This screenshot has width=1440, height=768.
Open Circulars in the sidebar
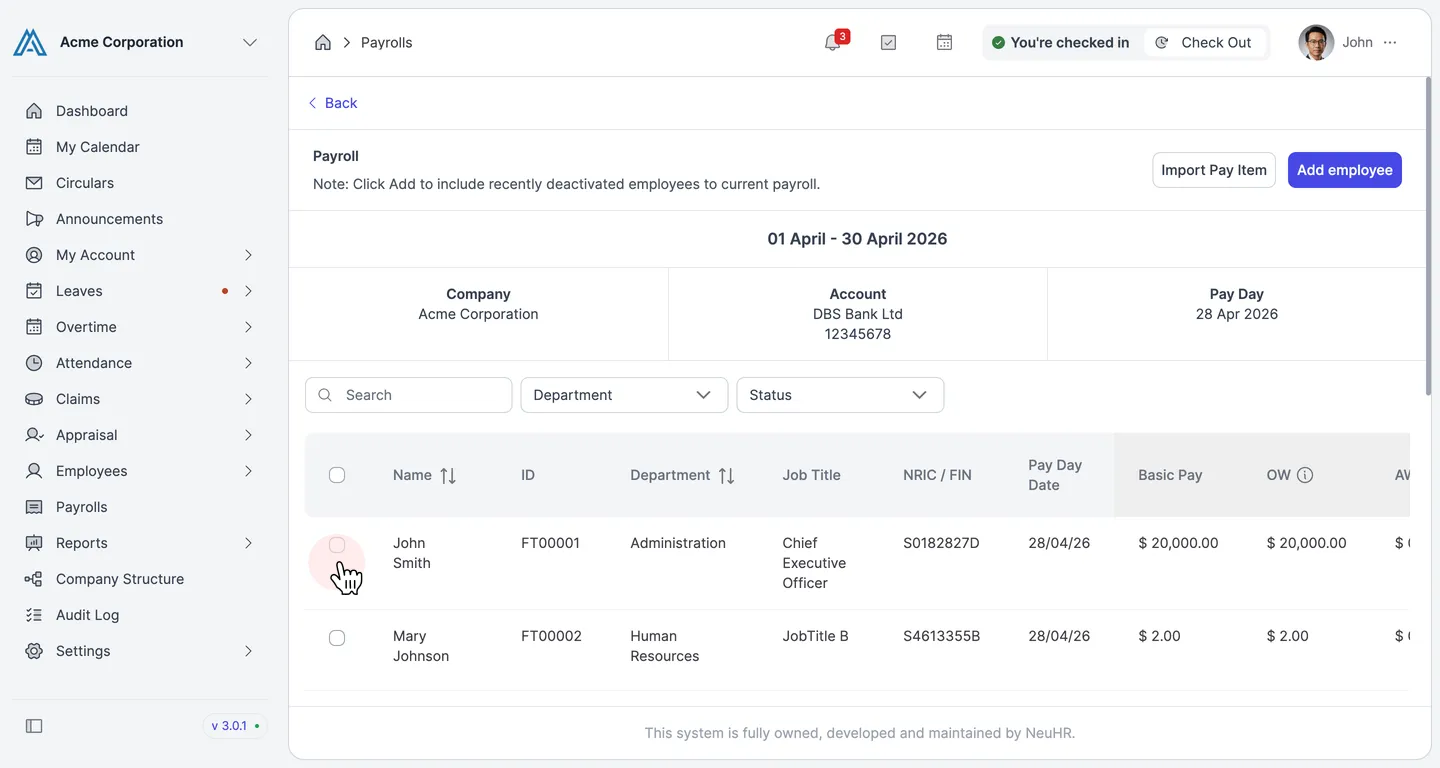pos(85,183)
